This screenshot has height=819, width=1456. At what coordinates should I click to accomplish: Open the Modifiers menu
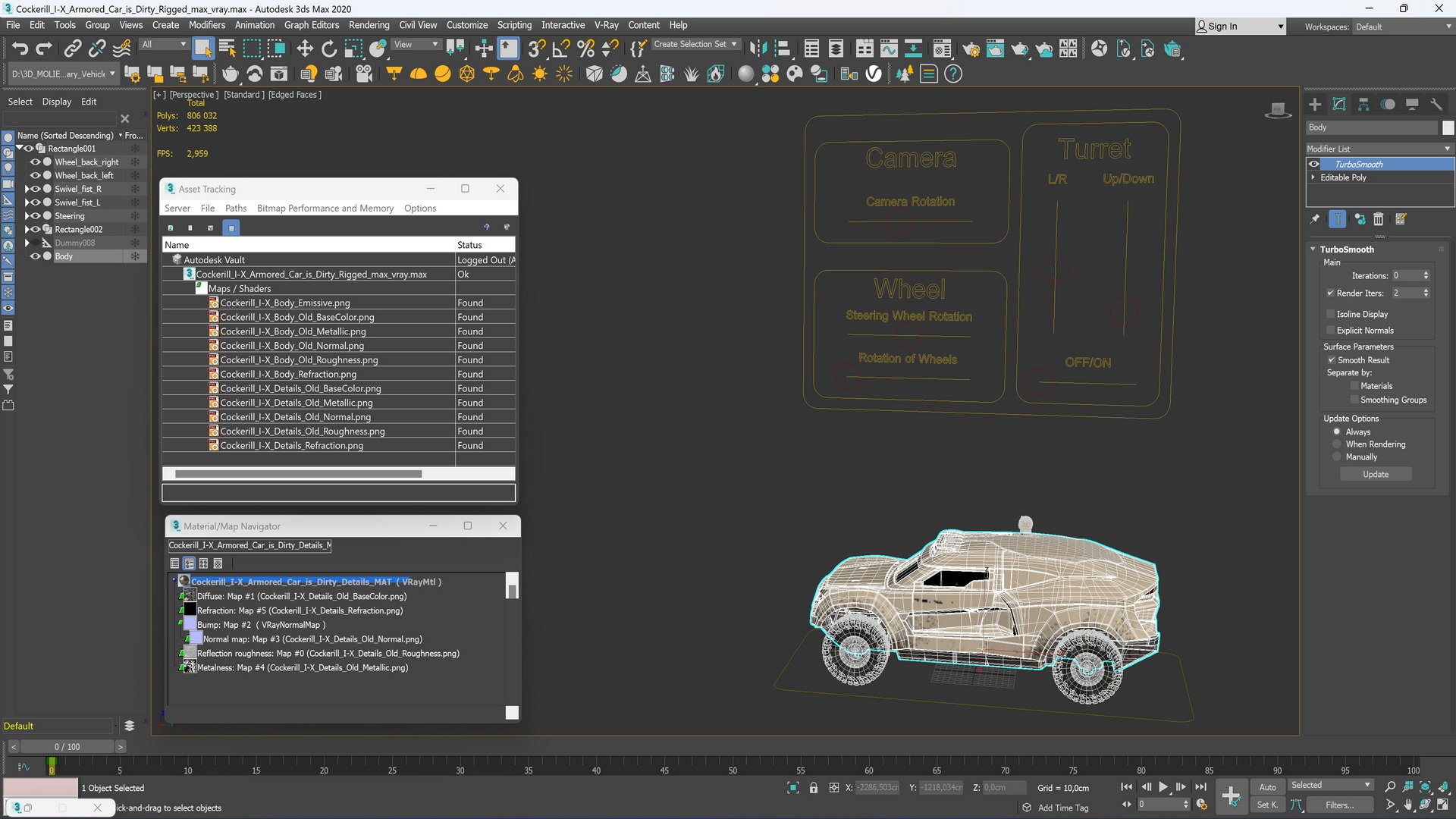click(207, 25)
